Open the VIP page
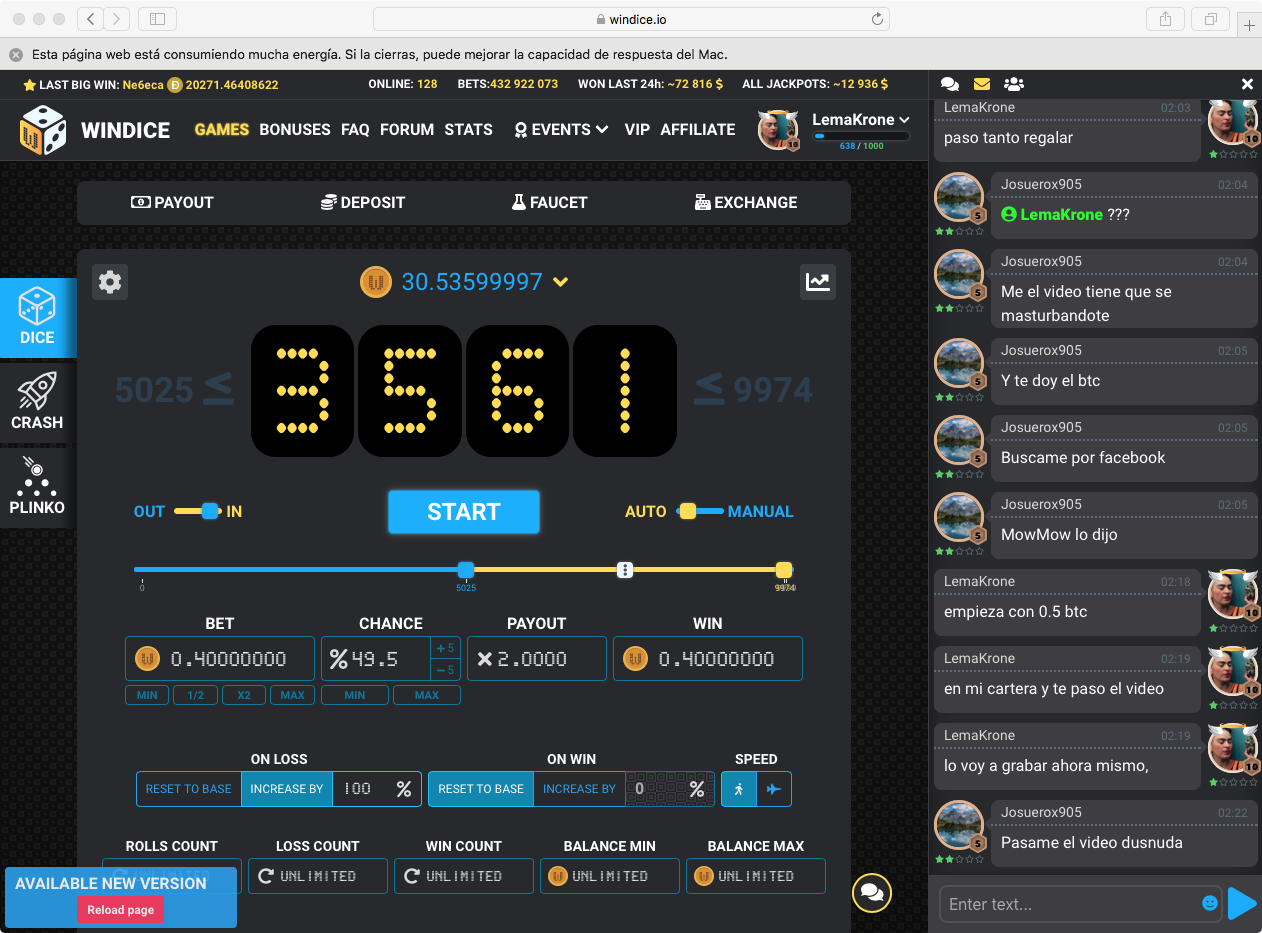 (x=637, y=129)
